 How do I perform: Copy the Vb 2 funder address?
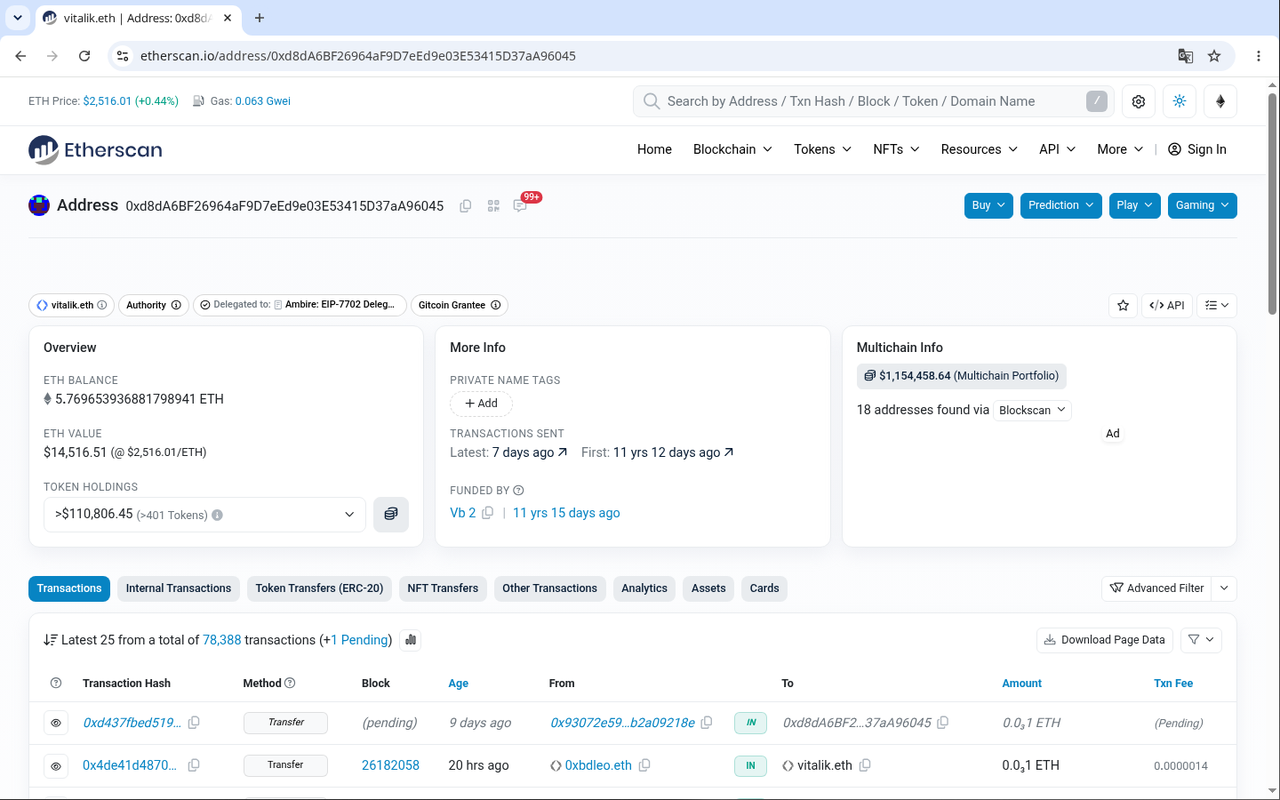[x=488, y=513]
